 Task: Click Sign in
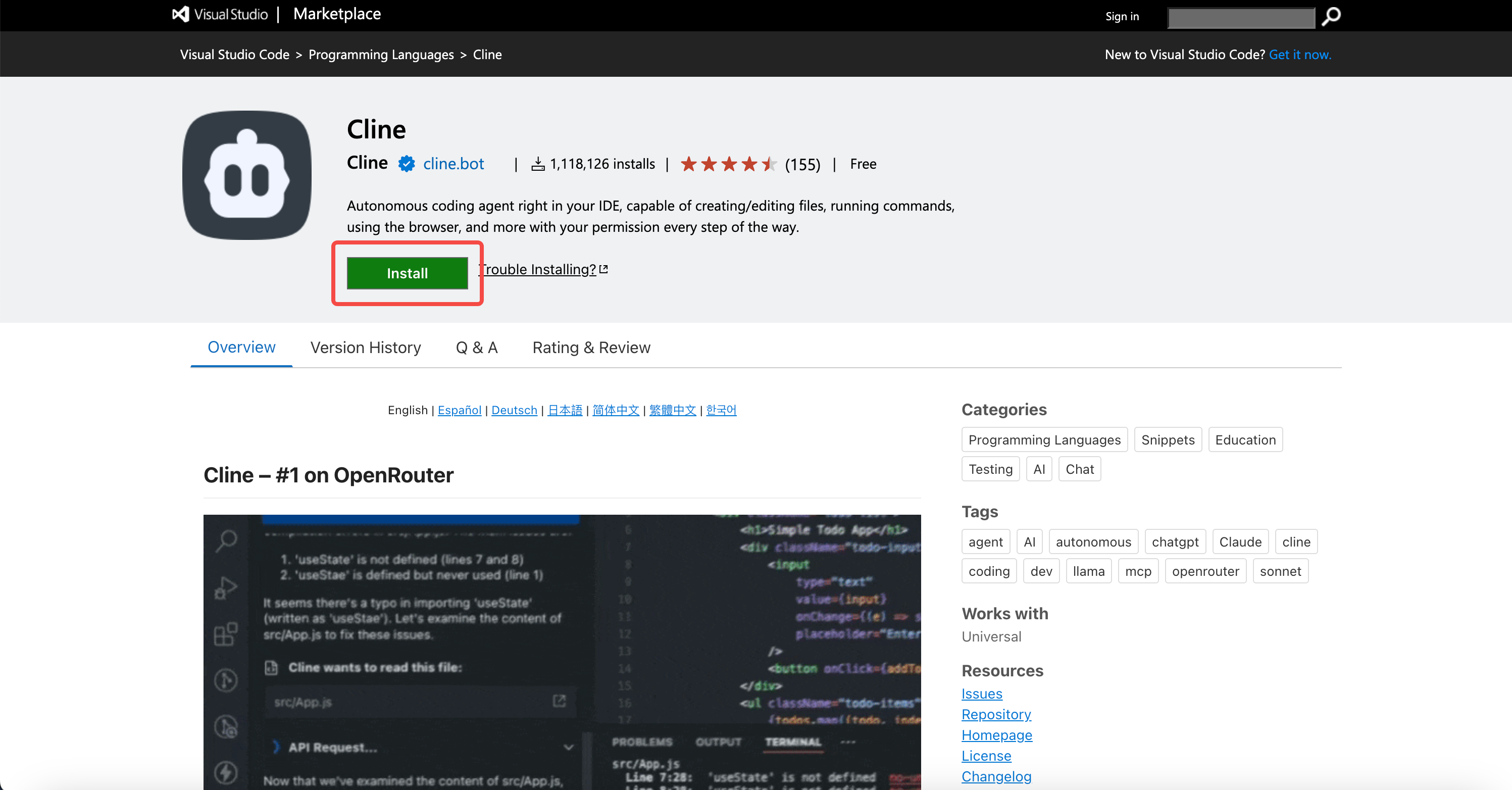point(1122,17)
